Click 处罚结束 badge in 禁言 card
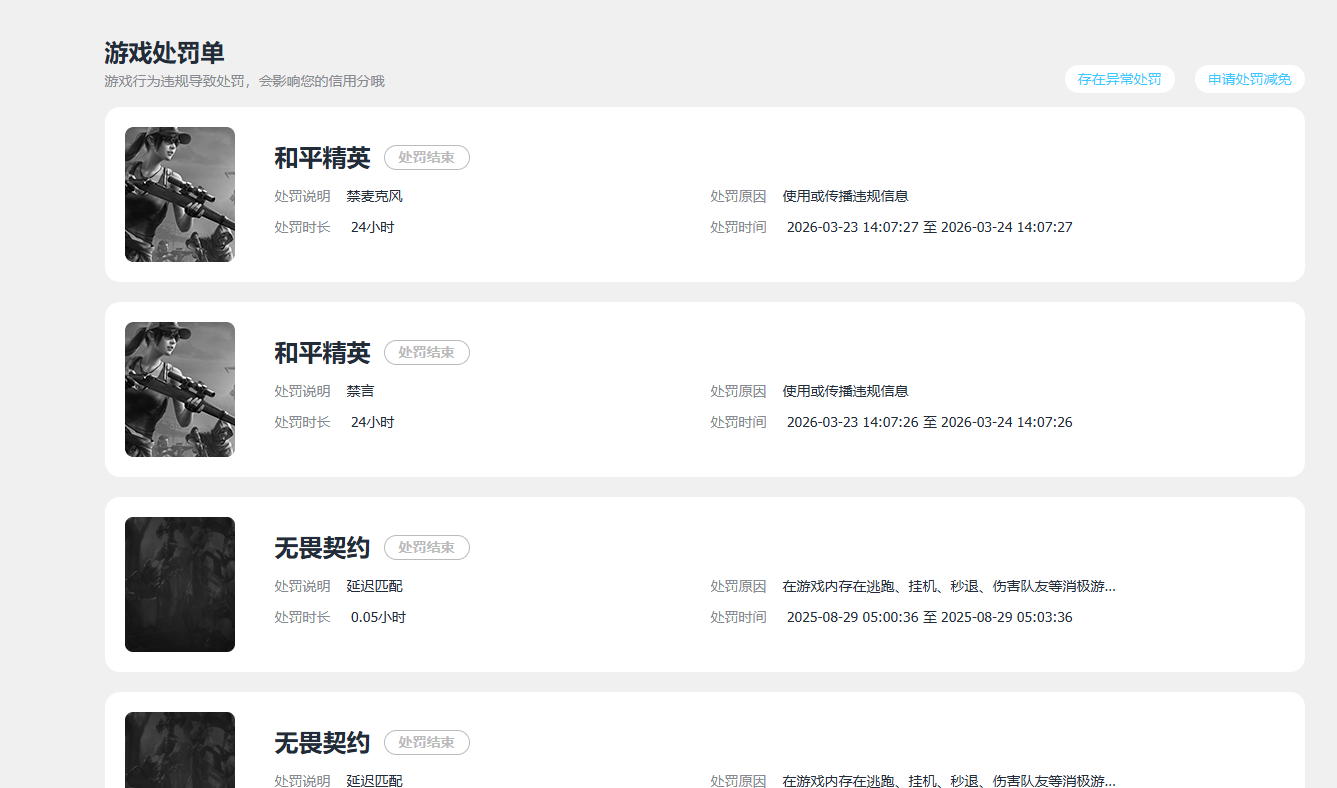Screen dimensions: 1337x788 [x=427, y=353]
